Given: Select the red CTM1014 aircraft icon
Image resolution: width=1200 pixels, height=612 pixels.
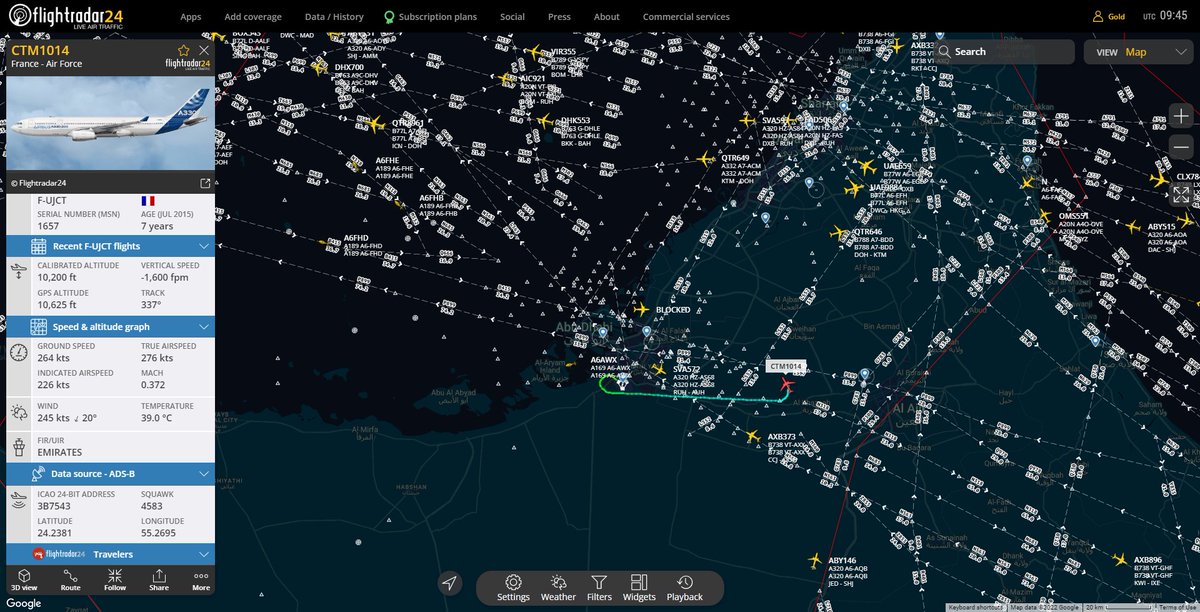Looking at the screenshot, I should click(787, 385).
